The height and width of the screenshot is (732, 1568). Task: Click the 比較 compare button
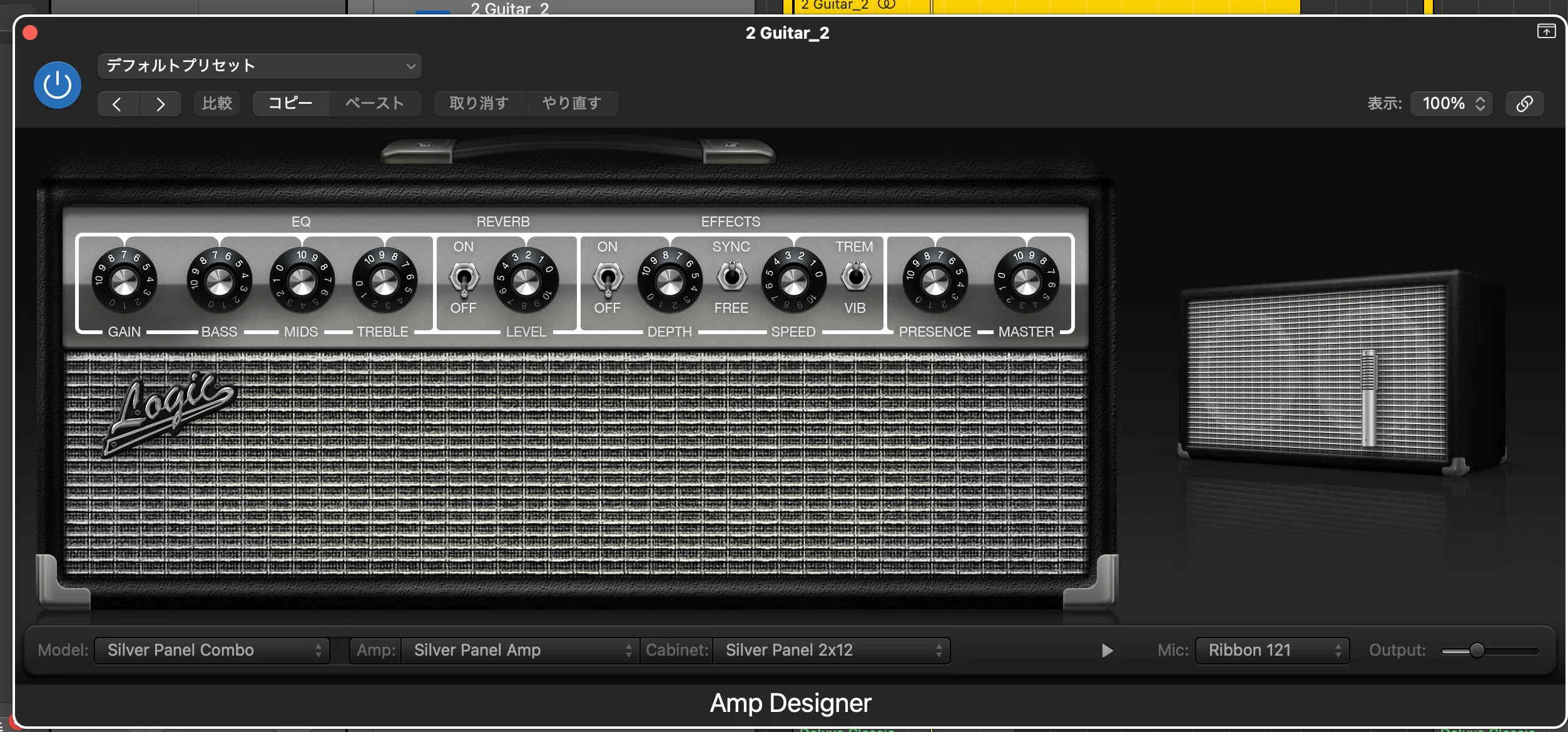(216, 103)
